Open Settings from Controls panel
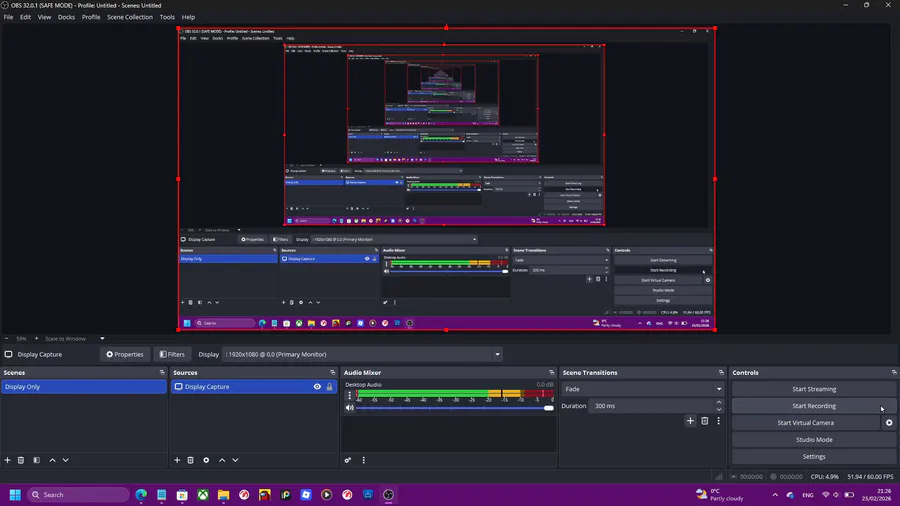Viewport: 900px width, 506px height. click(814, 457)
